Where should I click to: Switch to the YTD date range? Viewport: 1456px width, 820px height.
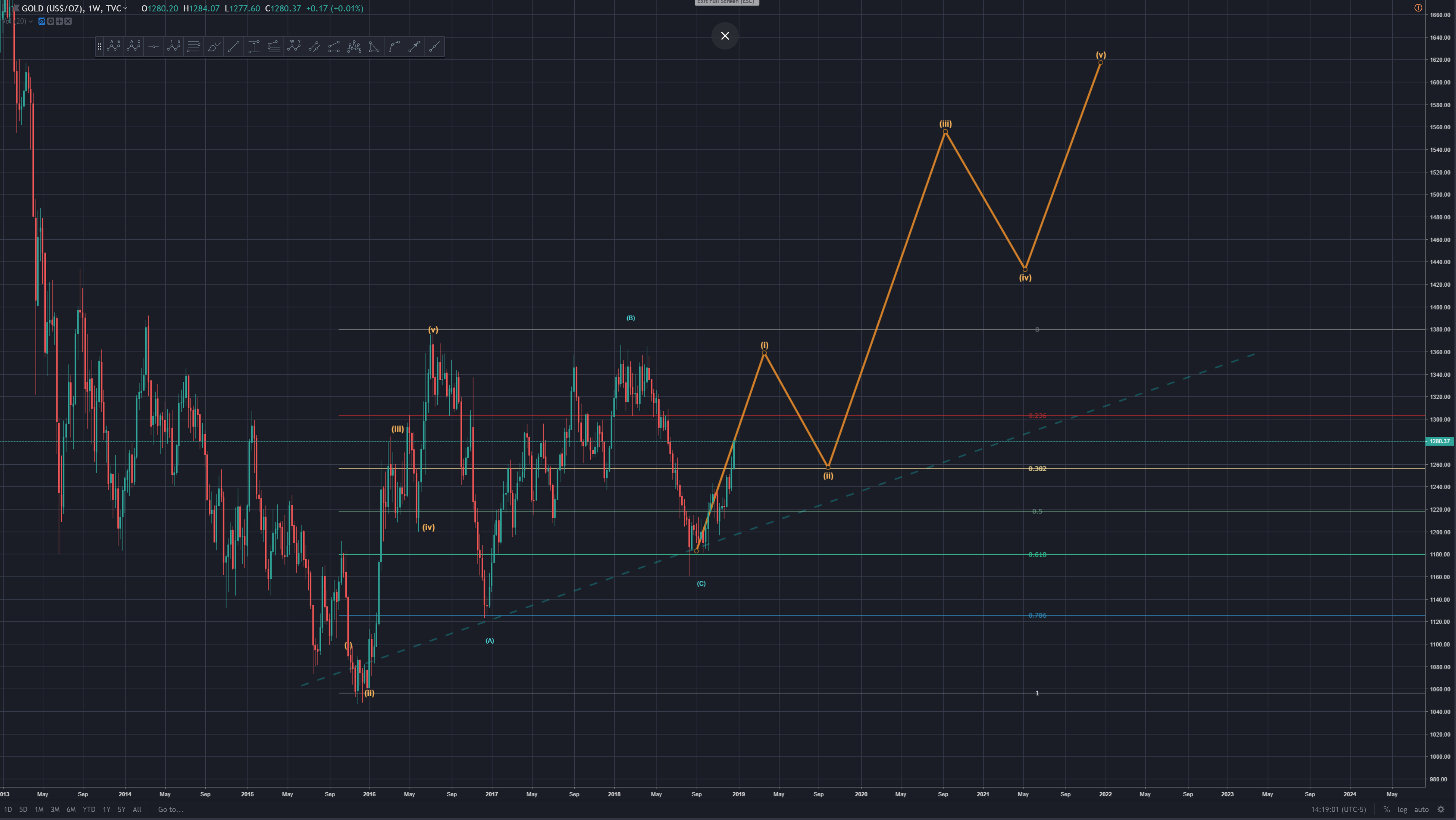click(x=89, y=809)
